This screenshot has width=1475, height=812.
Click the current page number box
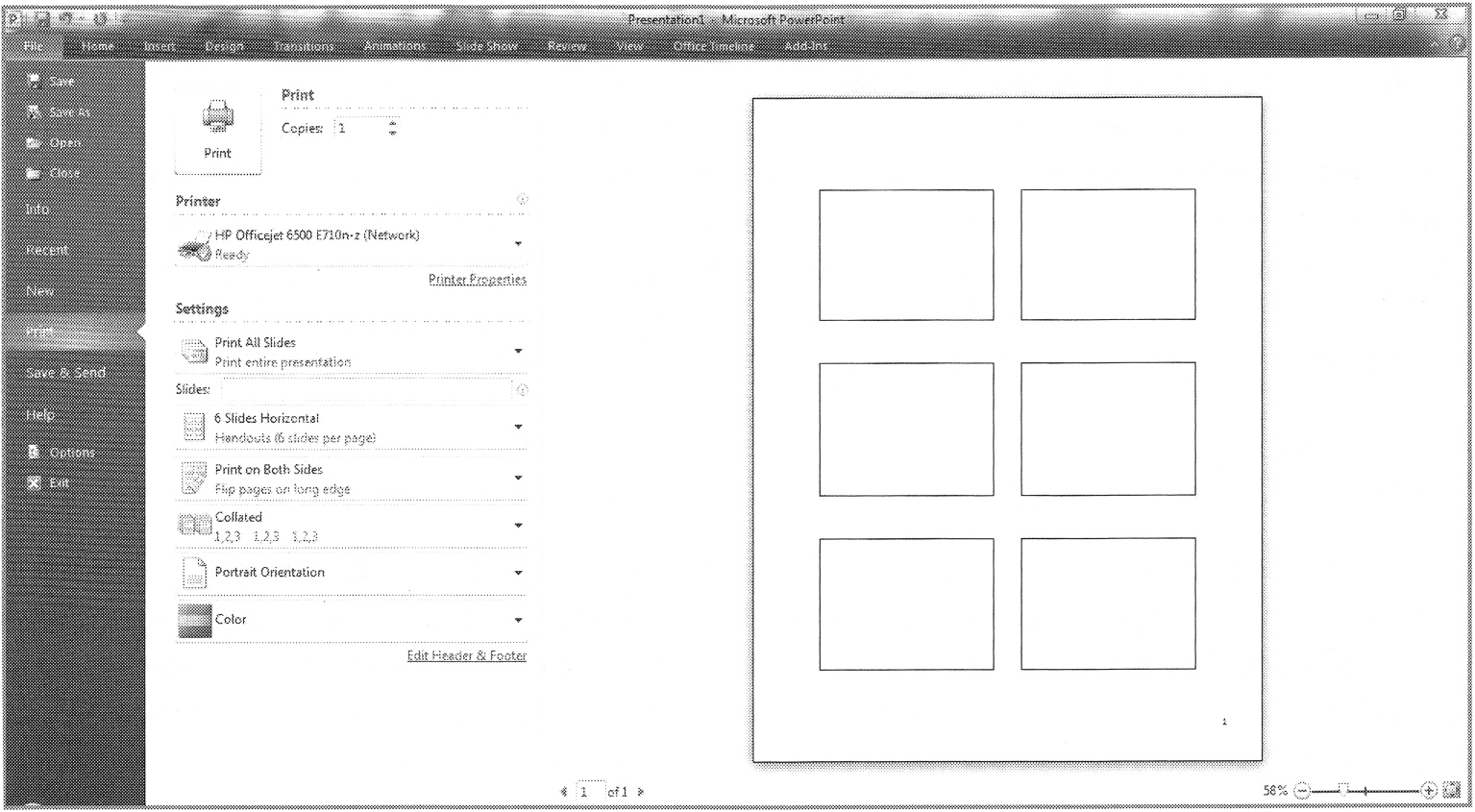[591, 791]
